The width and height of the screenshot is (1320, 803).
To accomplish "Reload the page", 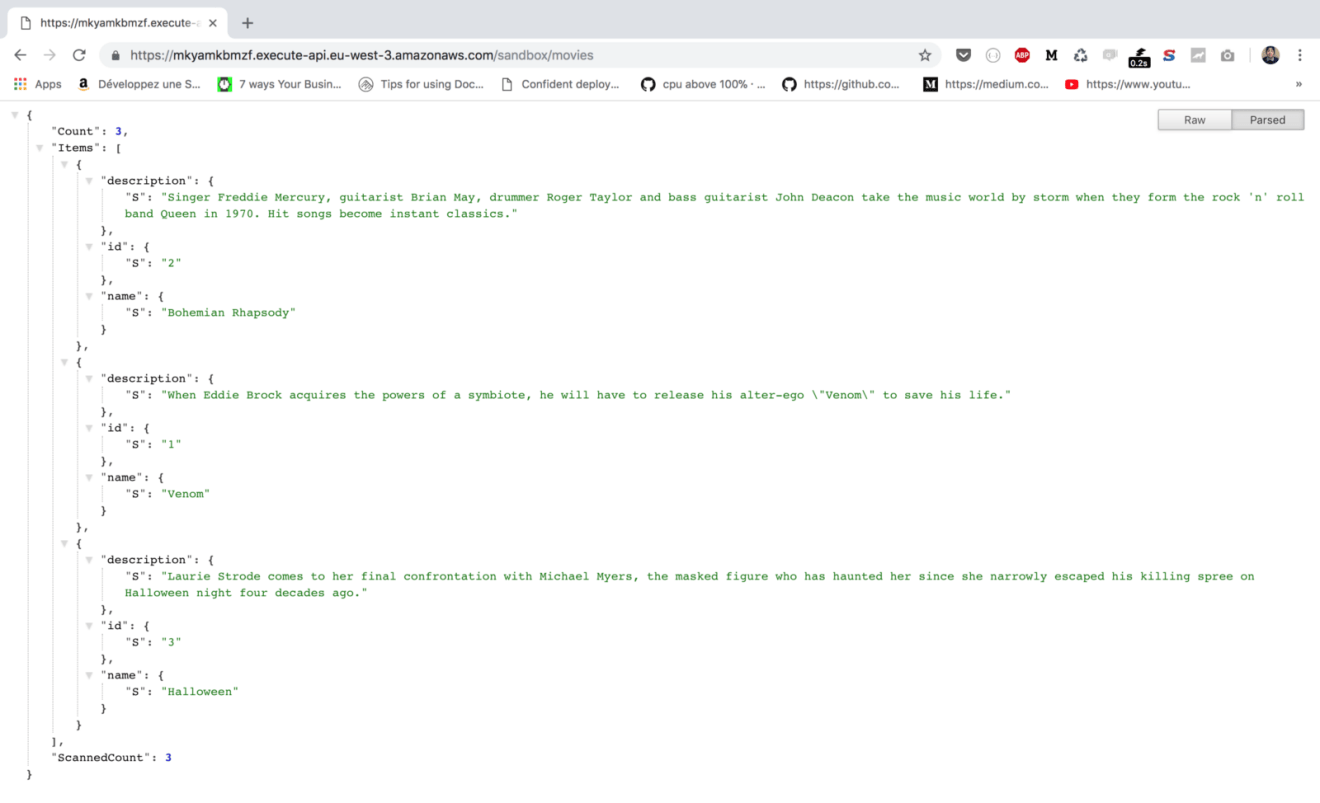I will pyautogui.click(x=79, y=55).
